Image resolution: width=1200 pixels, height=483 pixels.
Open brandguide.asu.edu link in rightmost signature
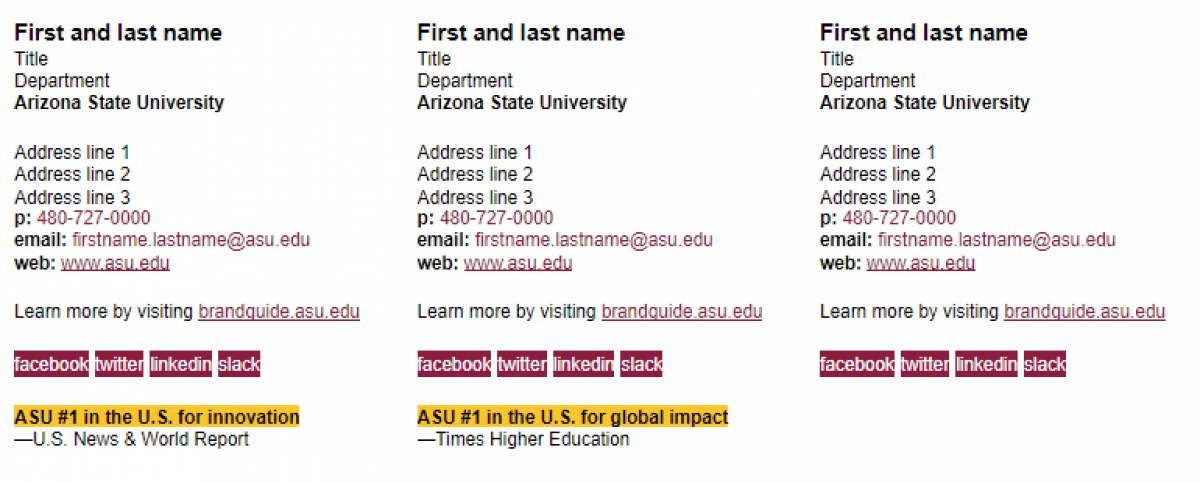point(1085,312)
